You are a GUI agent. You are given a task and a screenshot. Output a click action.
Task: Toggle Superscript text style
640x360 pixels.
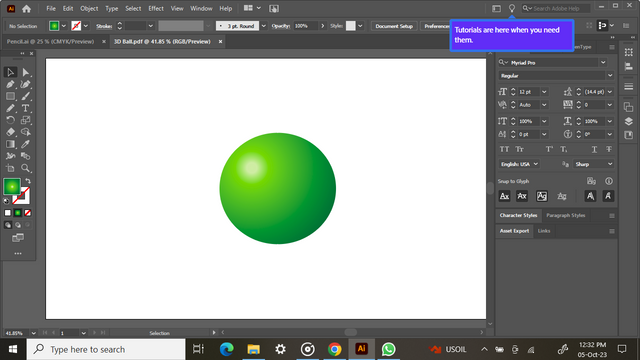(x=549, y=149)
